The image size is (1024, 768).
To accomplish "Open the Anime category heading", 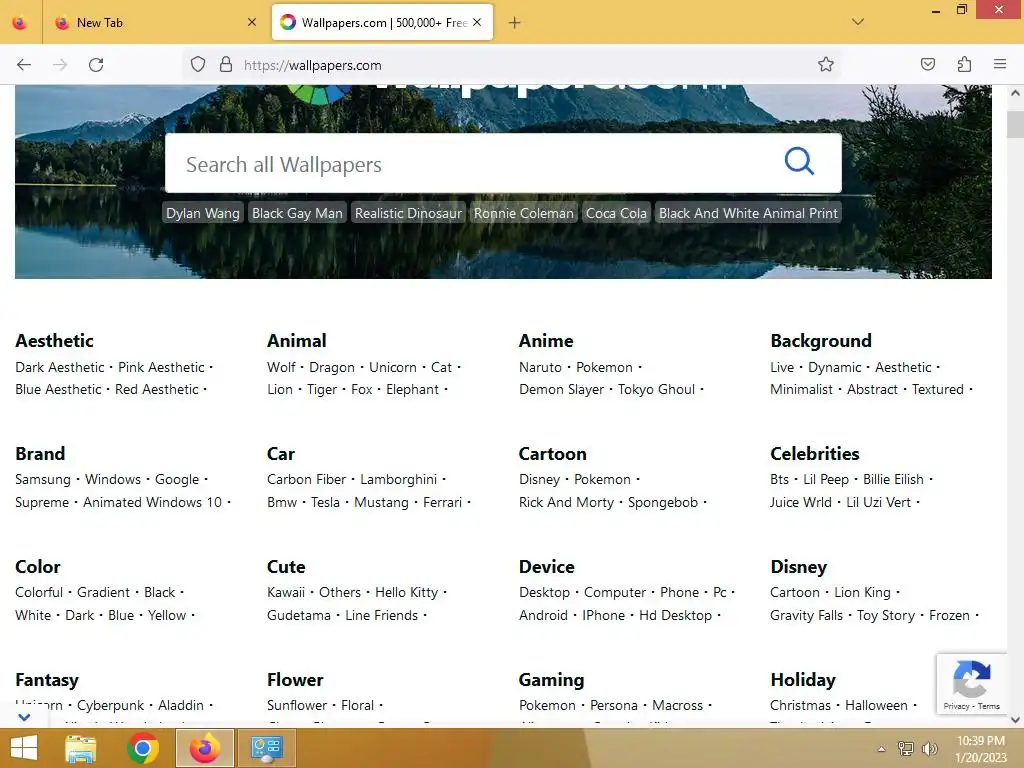I will click(546, 341).
